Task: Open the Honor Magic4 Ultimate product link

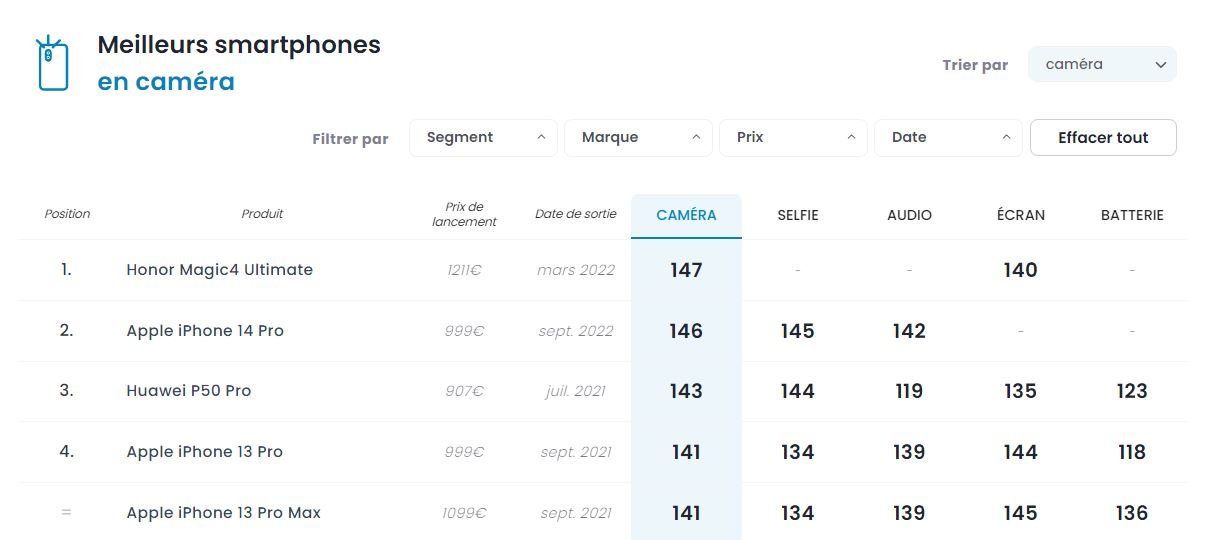Action: (x=219, y=270)
